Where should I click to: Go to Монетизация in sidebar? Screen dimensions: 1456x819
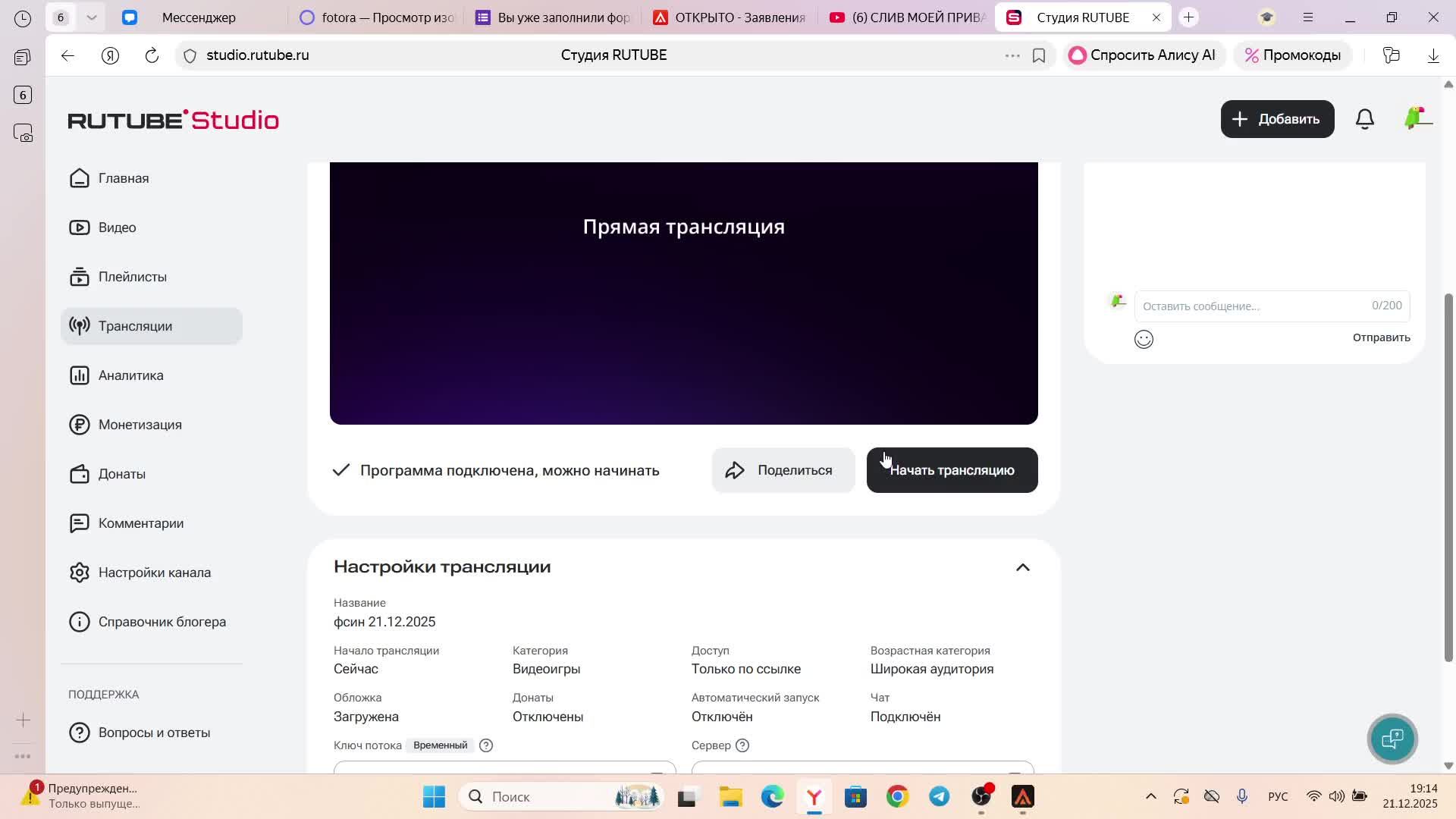[140, 425]
